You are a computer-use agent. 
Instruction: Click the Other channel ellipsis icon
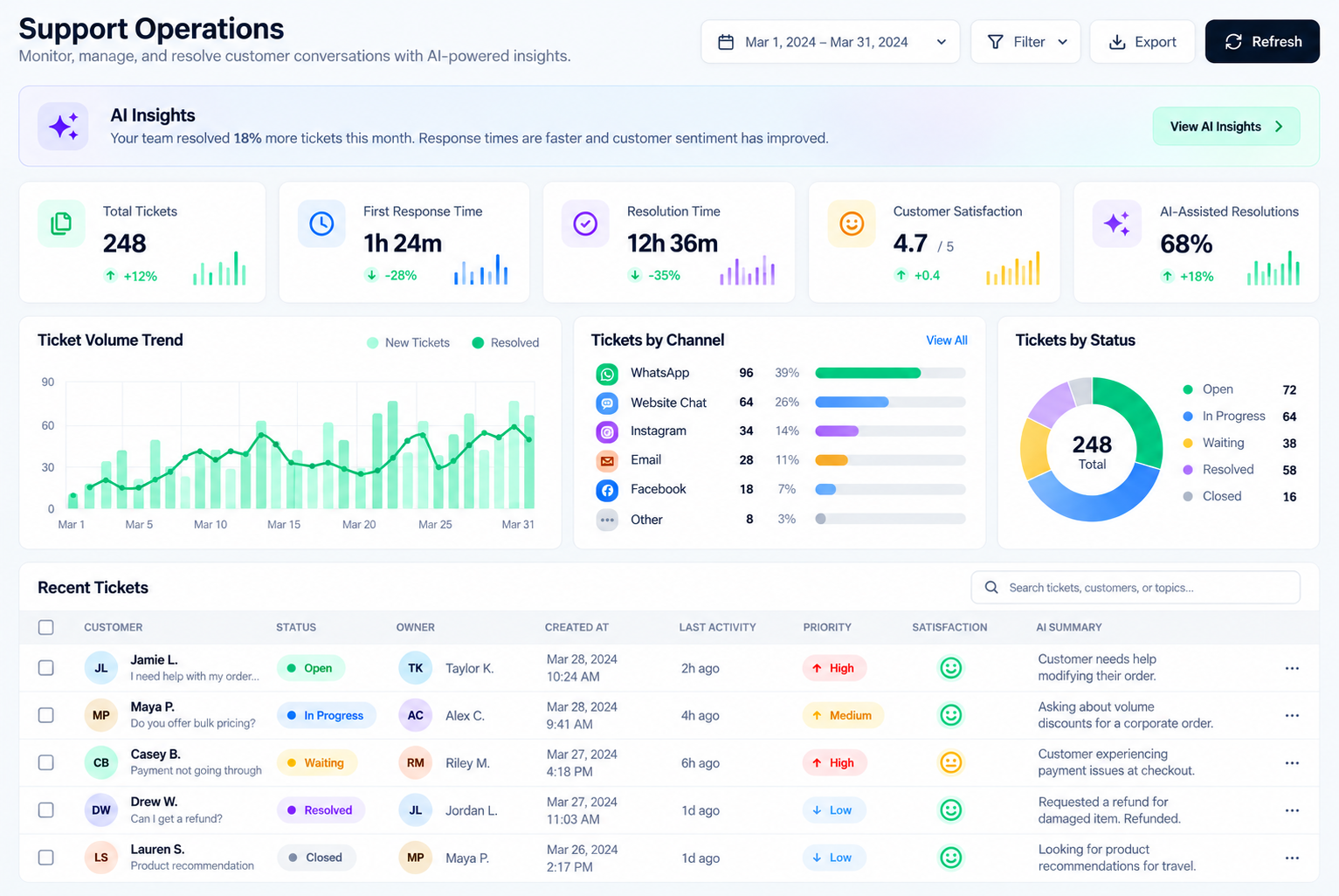pos(607,520)
